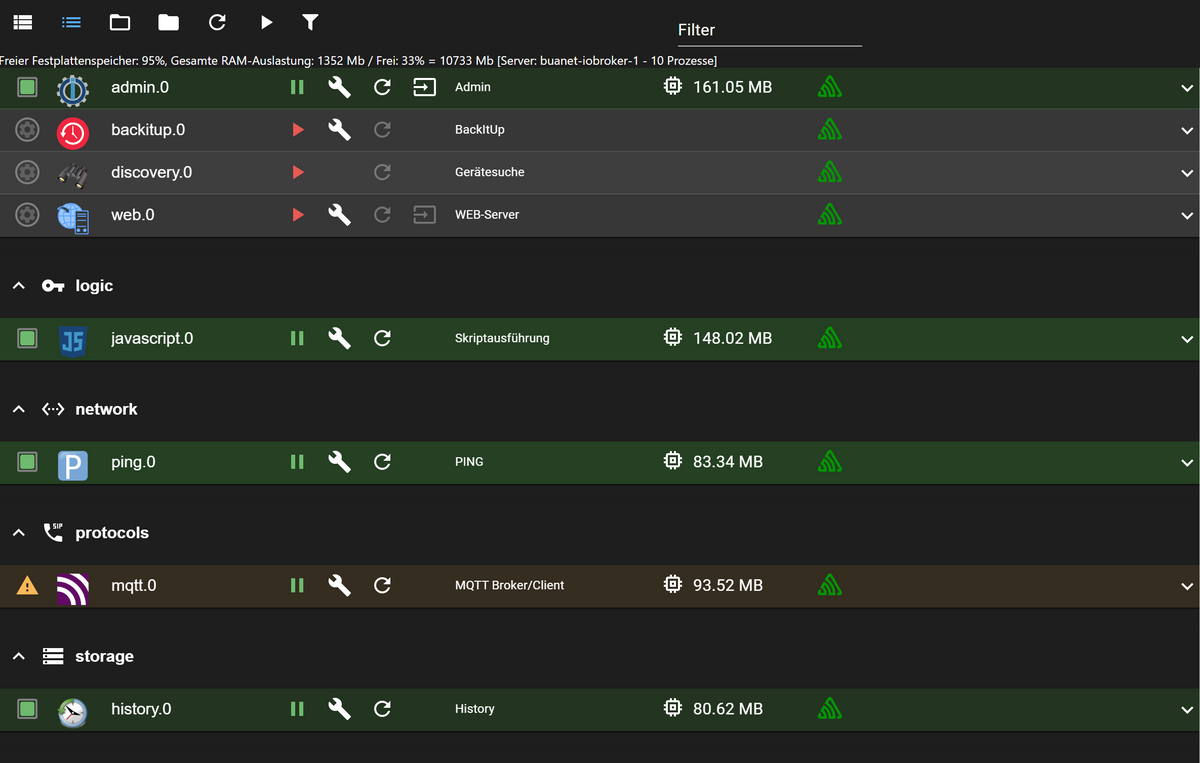Click the toolbar play button
1200x763 pixels.
point(266,22)
